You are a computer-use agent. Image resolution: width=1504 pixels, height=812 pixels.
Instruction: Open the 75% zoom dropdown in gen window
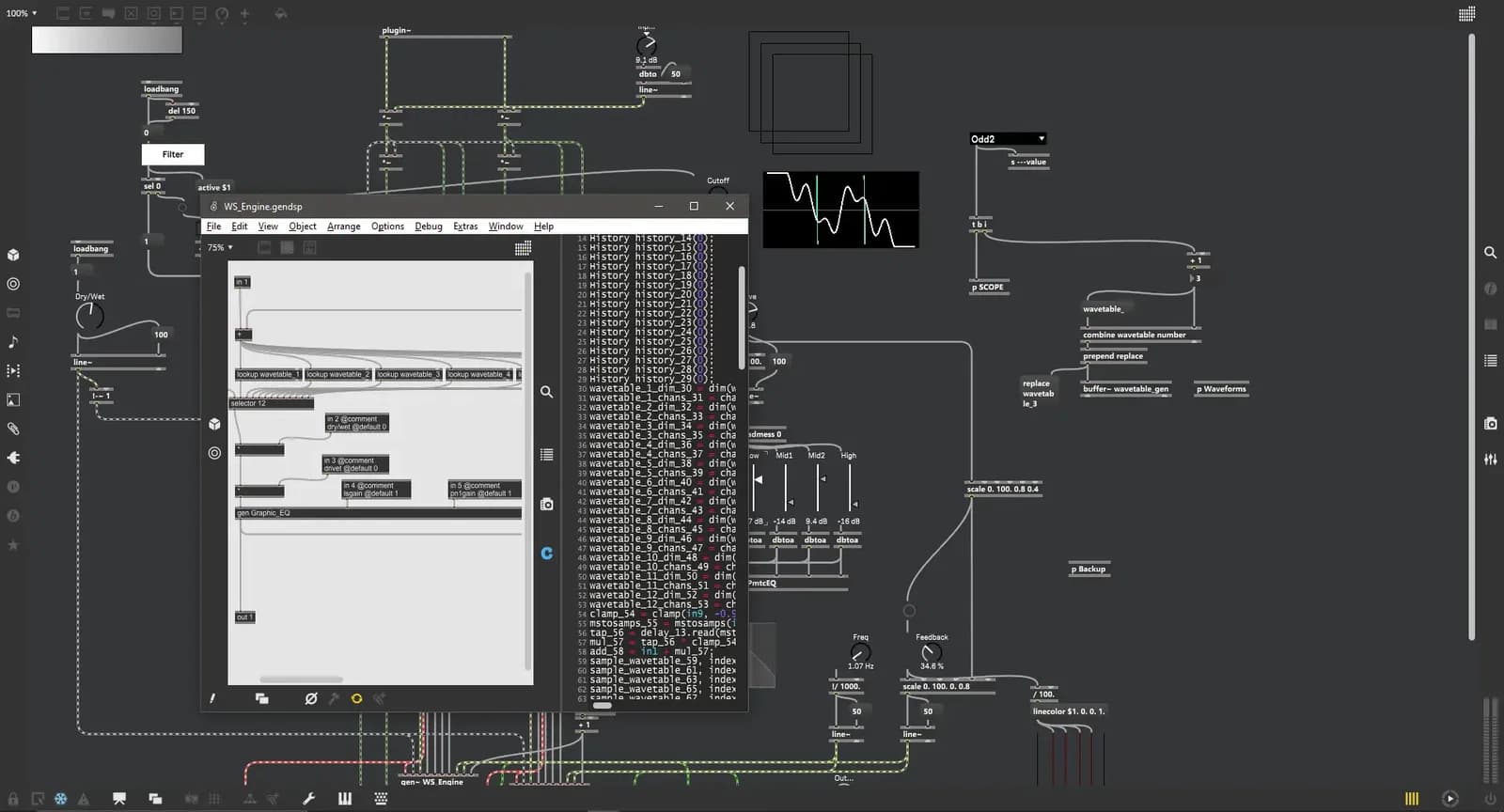pos(220,248)
